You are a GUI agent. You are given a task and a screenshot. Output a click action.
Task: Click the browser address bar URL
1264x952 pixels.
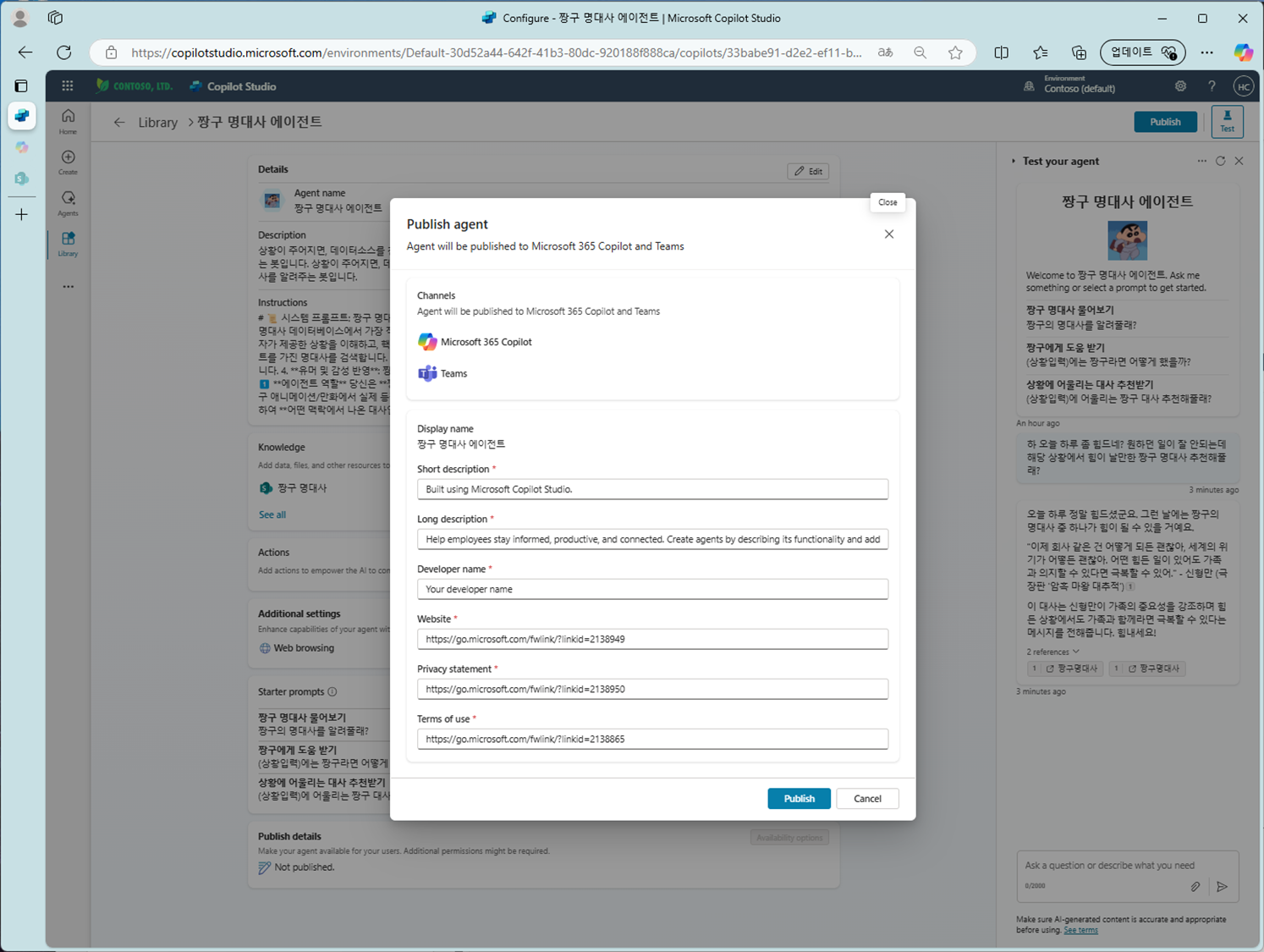(496, 52)
